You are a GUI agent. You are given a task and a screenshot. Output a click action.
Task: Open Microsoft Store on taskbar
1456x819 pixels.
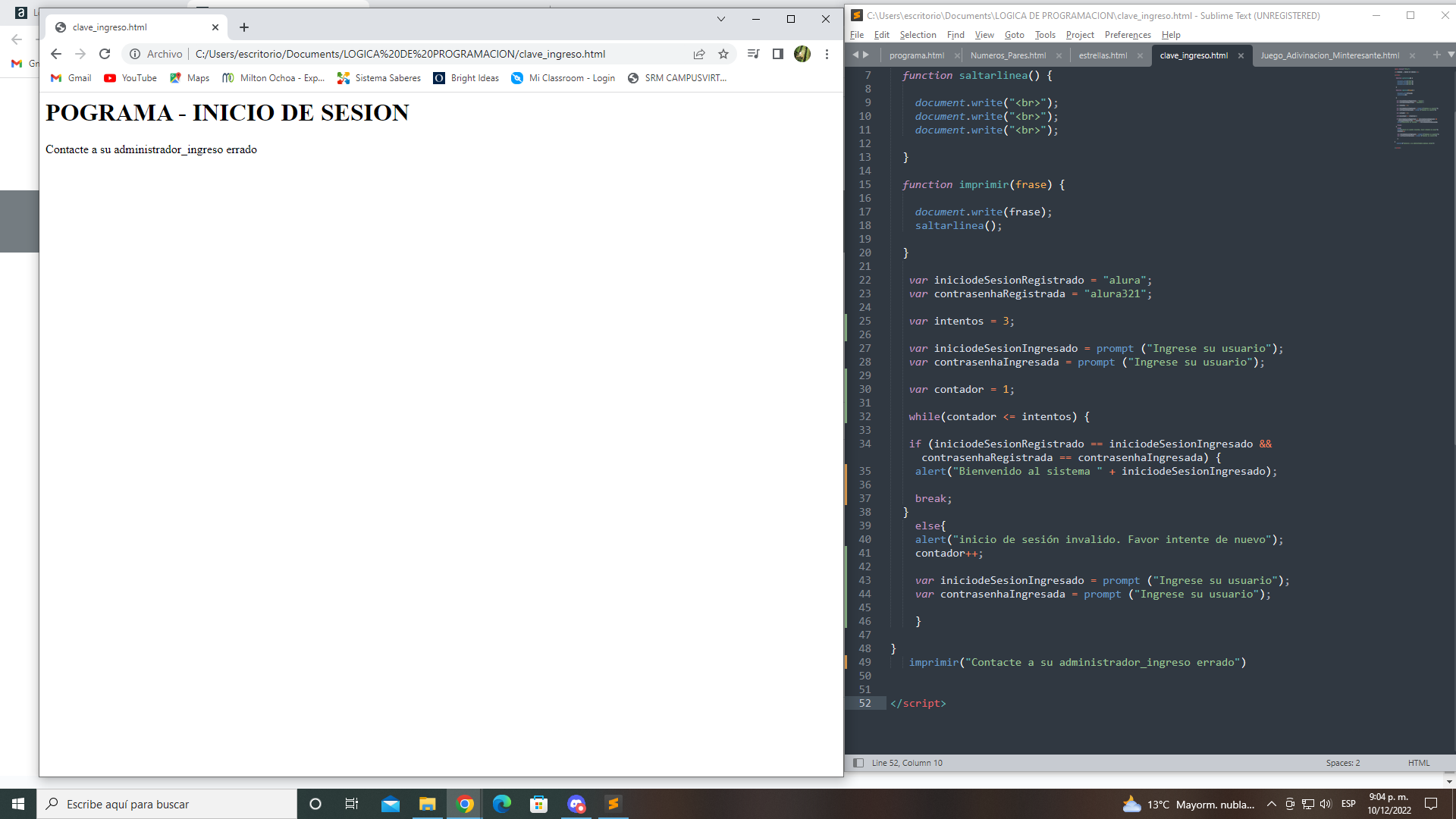tap(539, 804)
